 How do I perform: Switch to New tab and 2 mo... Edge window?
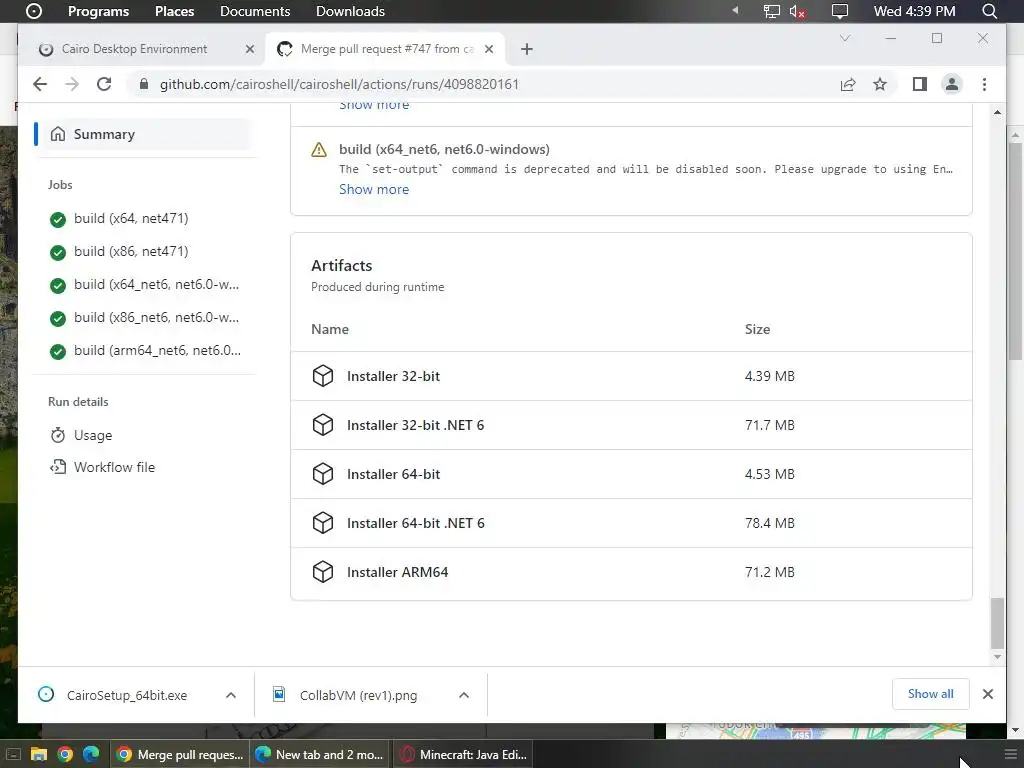[x=319, y=754]
